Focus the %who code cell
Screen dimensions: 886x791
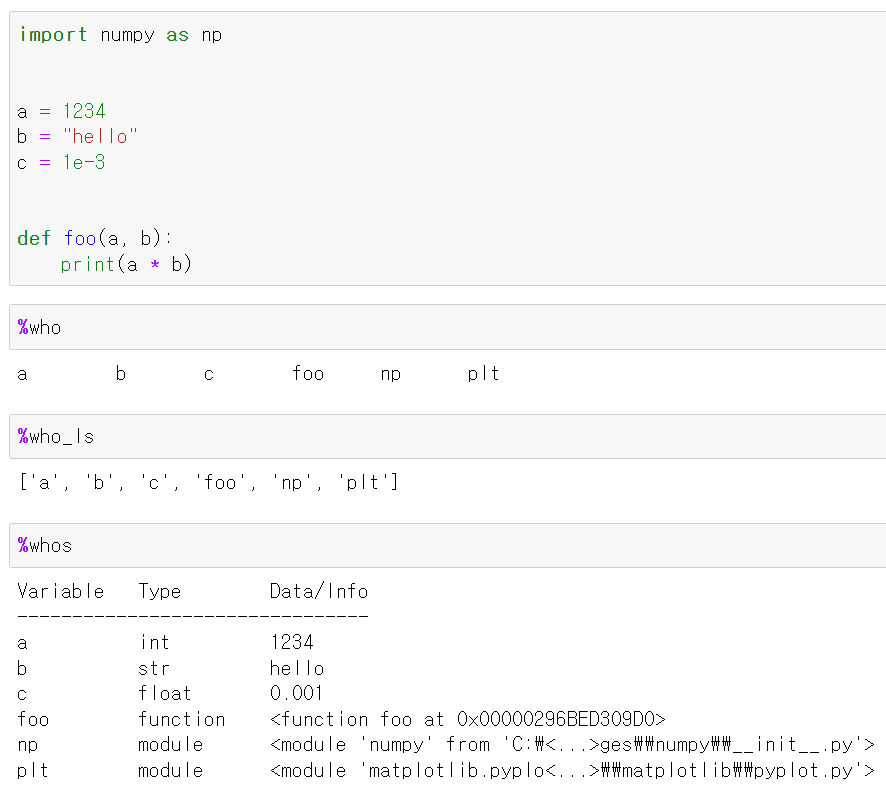tap(448, 327)
